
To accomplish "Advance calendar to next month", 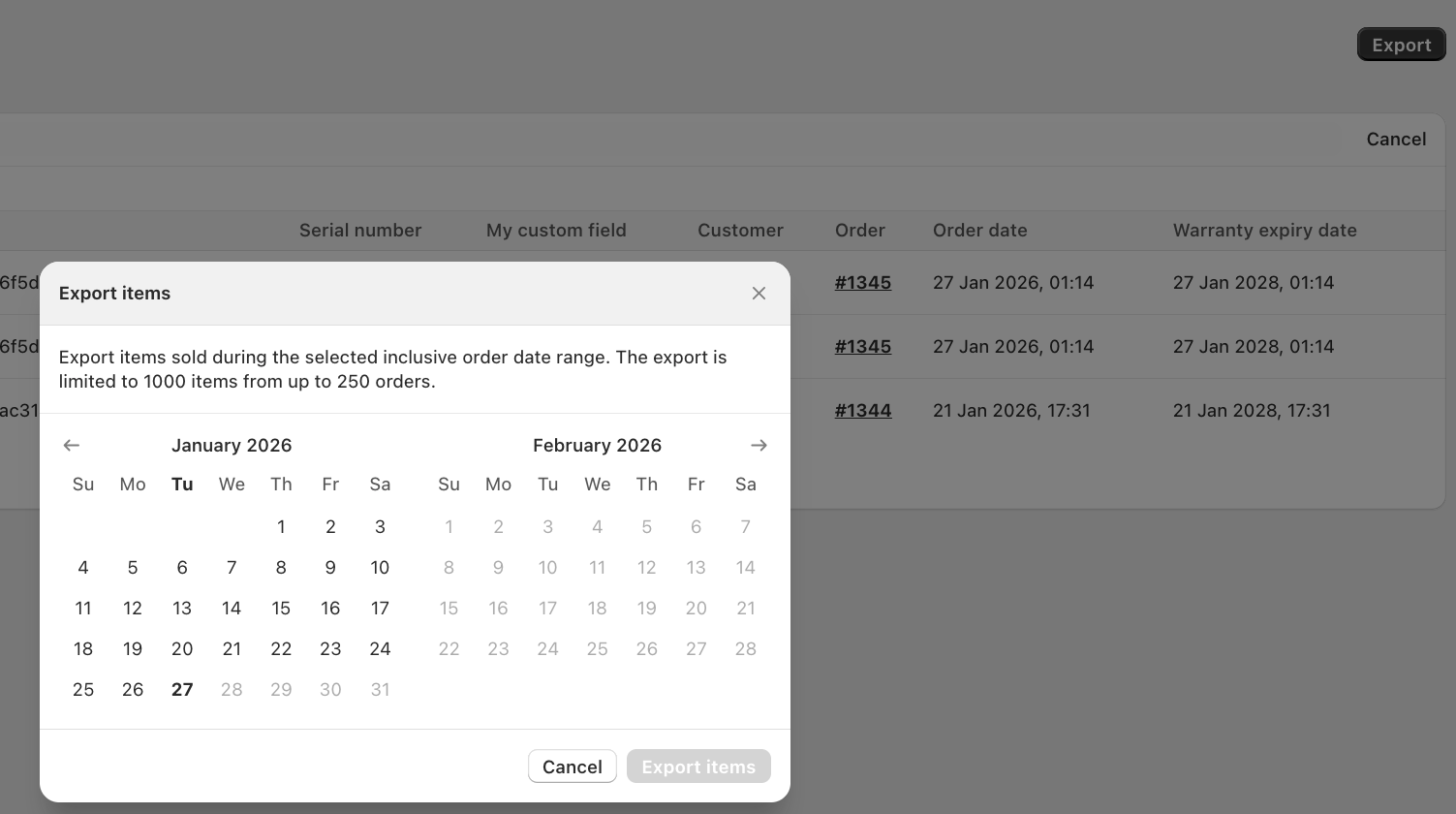I will pyautogui.click(x=759, y=446).
